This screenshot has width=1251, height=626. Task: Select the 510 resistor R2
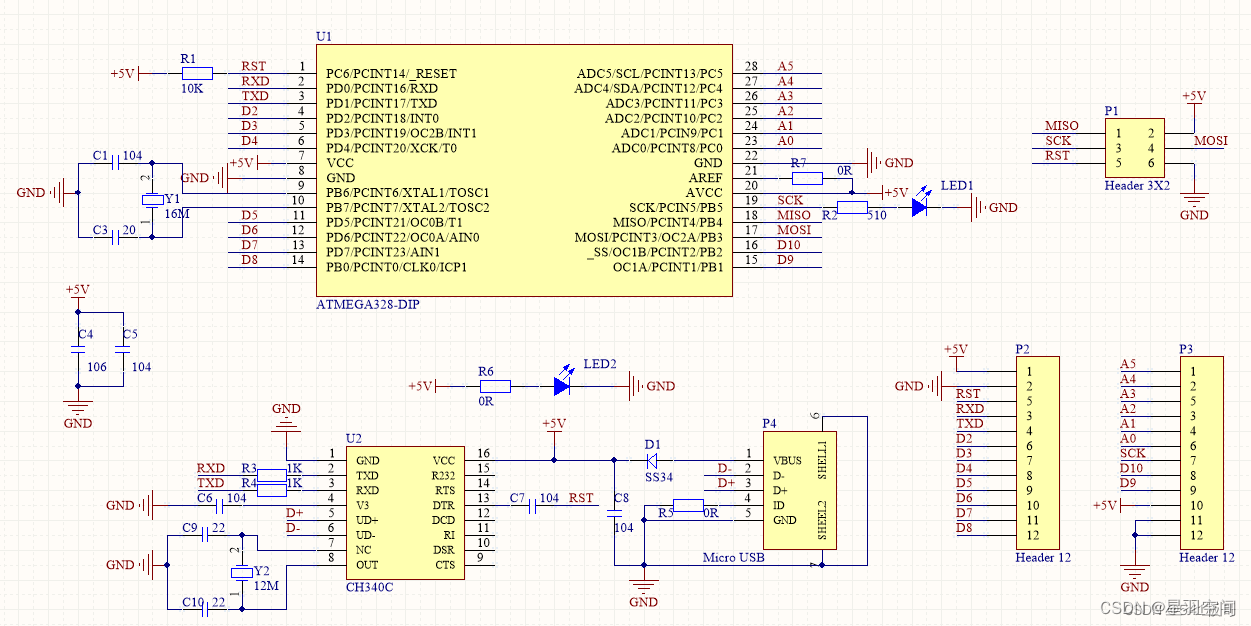[x=851, y=207]
